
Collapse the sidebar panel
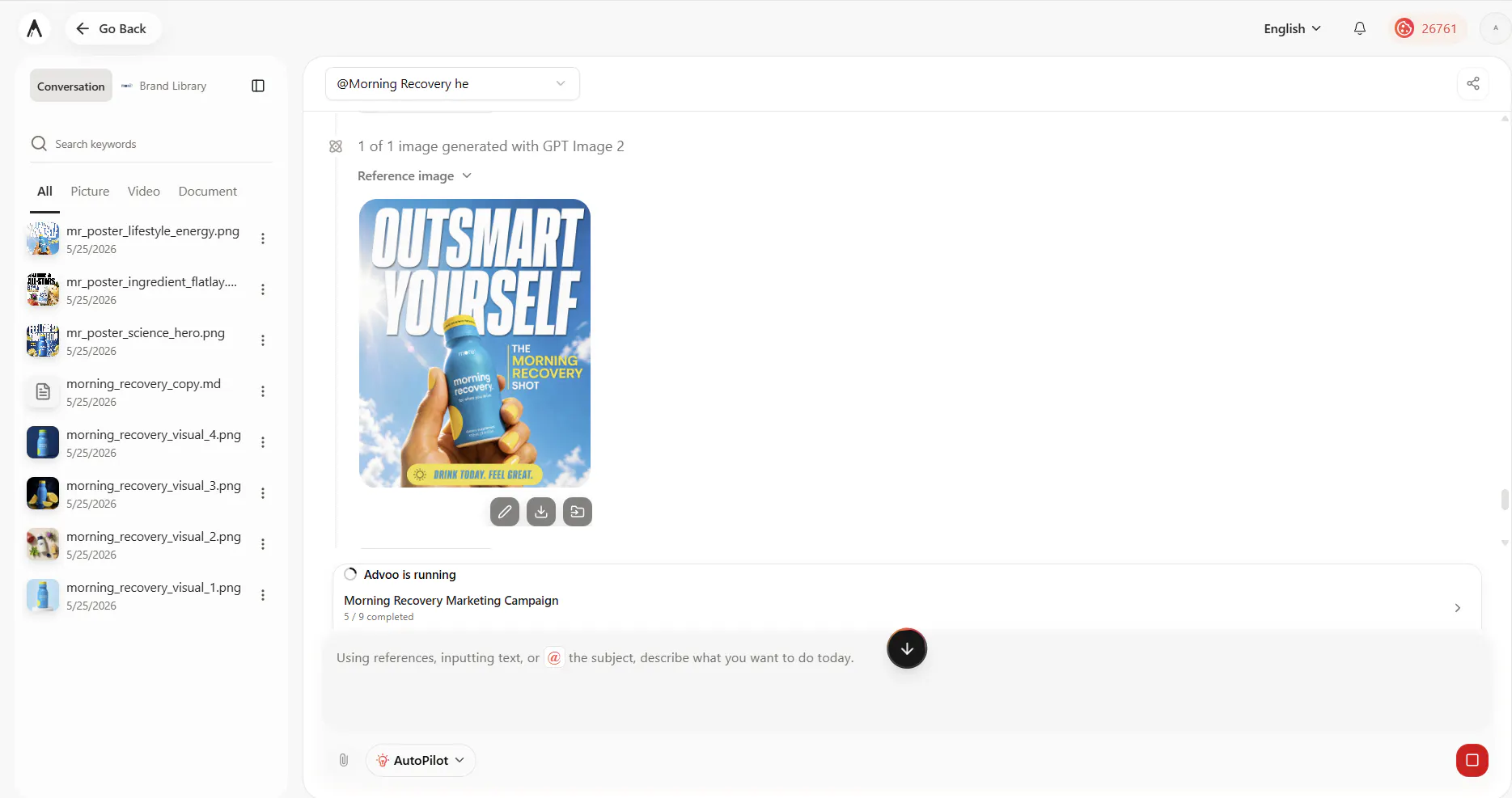click(x=258, y=86)
